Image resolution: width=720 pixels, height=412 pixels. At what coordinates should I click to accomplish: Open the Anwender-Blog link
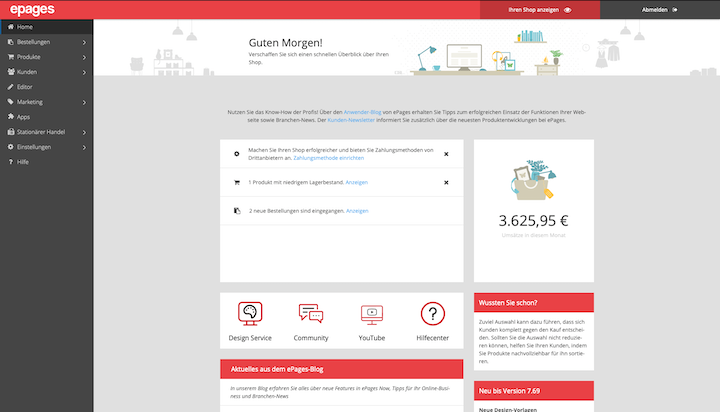click(362, 112)
